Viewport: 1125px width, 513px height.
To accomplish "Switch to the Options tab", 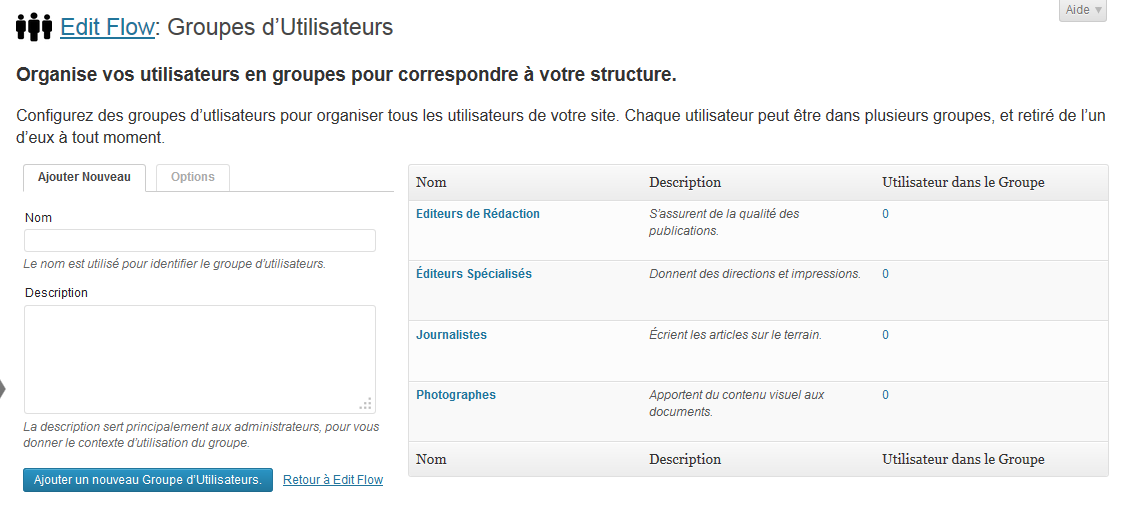I will (x=192, y=177).
